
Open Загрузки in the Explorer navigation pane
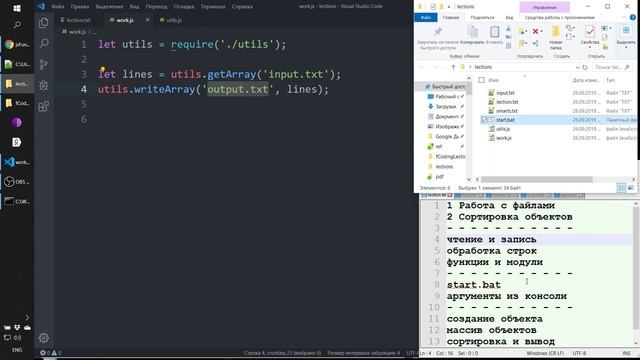coord(445,107)
